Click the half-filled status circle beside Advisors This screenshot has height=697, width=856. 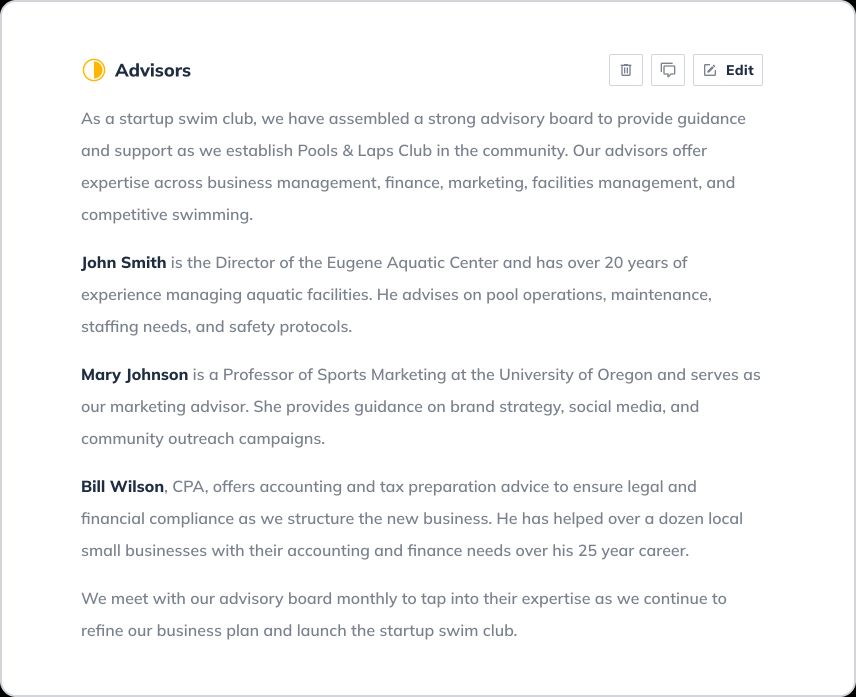click(93, 70)
